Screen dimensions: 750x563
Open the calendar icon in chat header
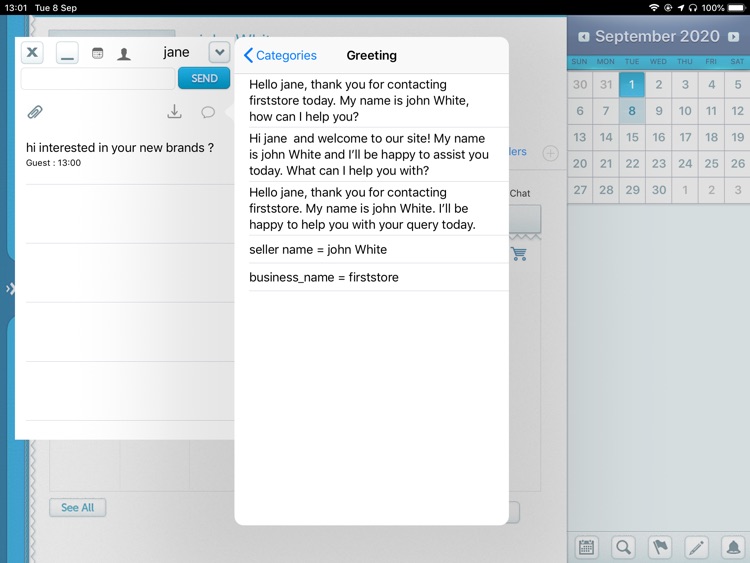tap(98, 53)
